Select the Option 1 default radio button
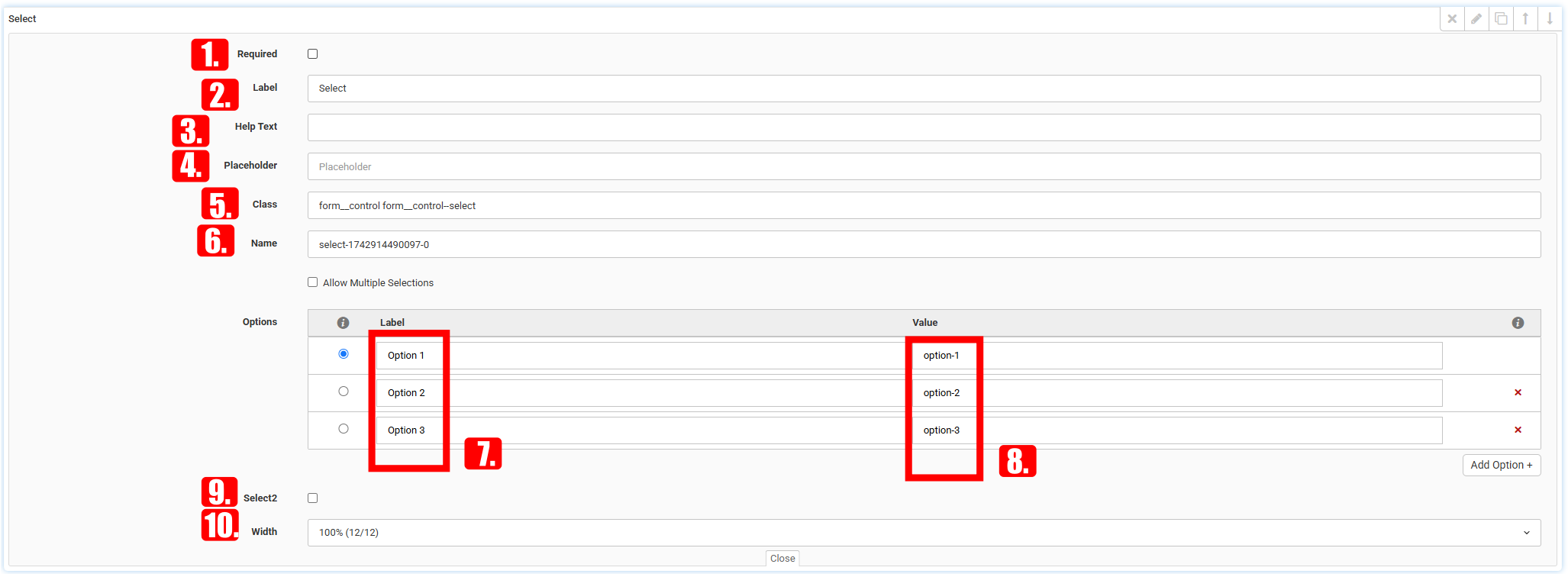Image resolution: width=1568 pixels, height=577 pixels. click(344, 354)
